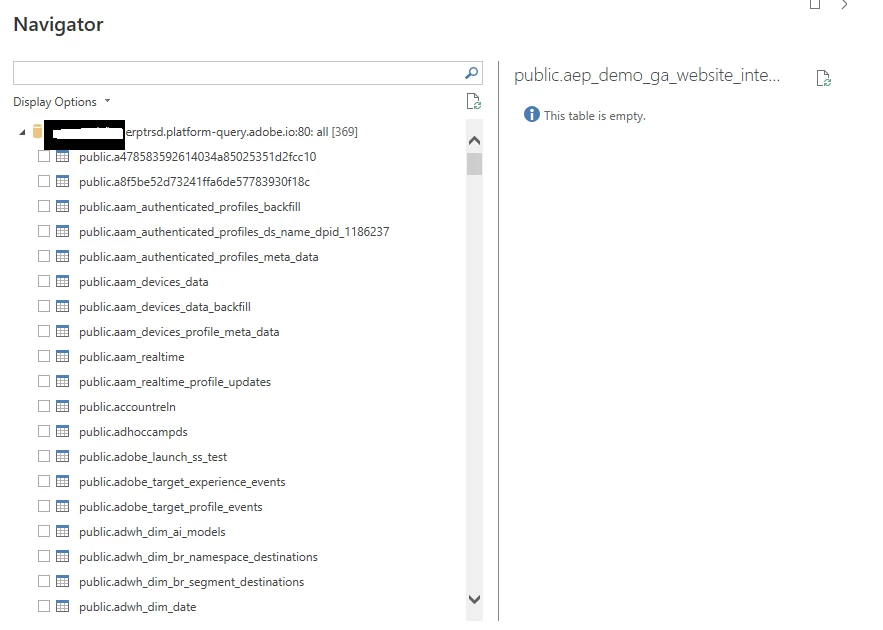Click table icon beside public.adobe_target_profile_events
883x630 pixels.
[63, 507]
